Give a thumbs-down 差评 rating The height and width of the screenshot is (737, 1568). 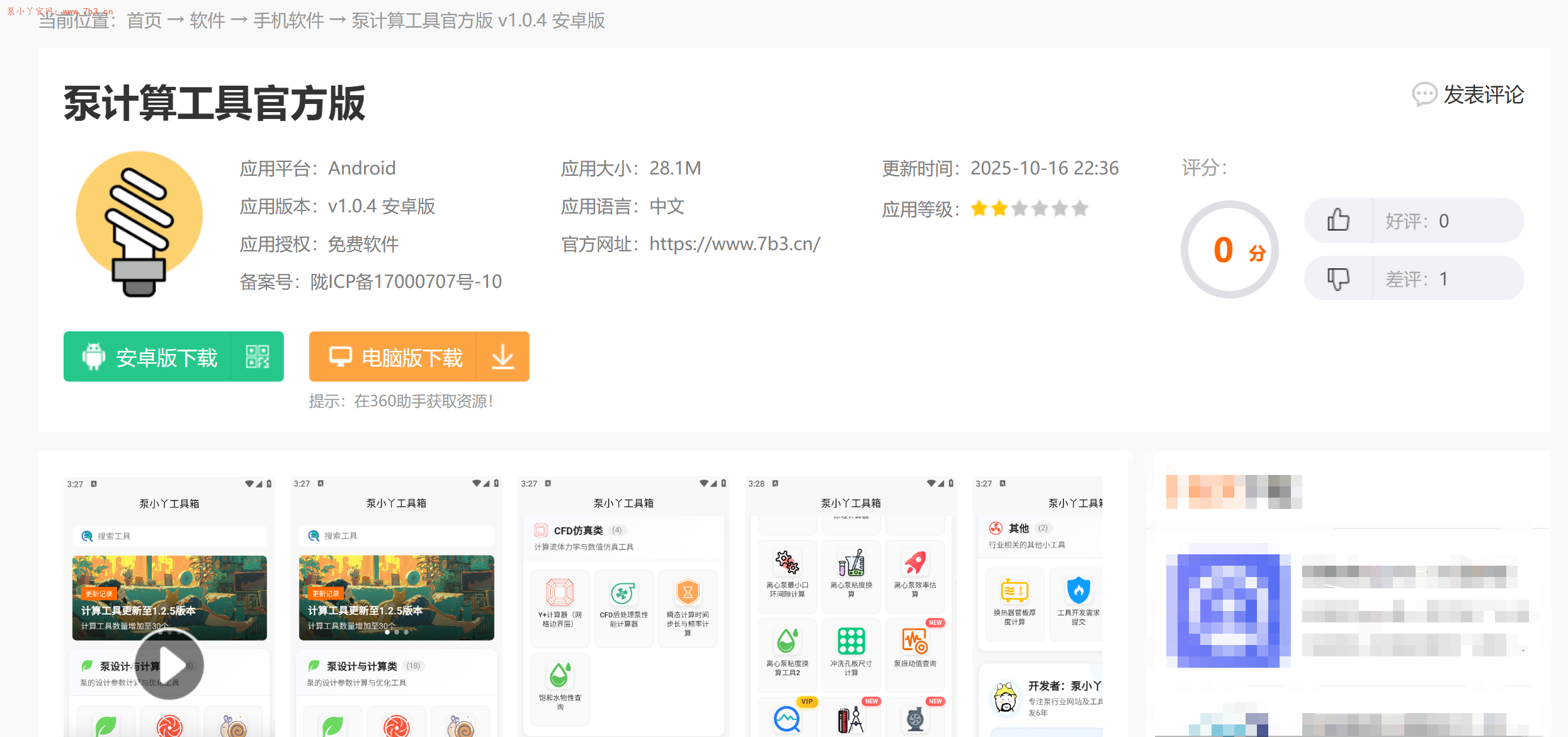click(x=1338, y=278)
